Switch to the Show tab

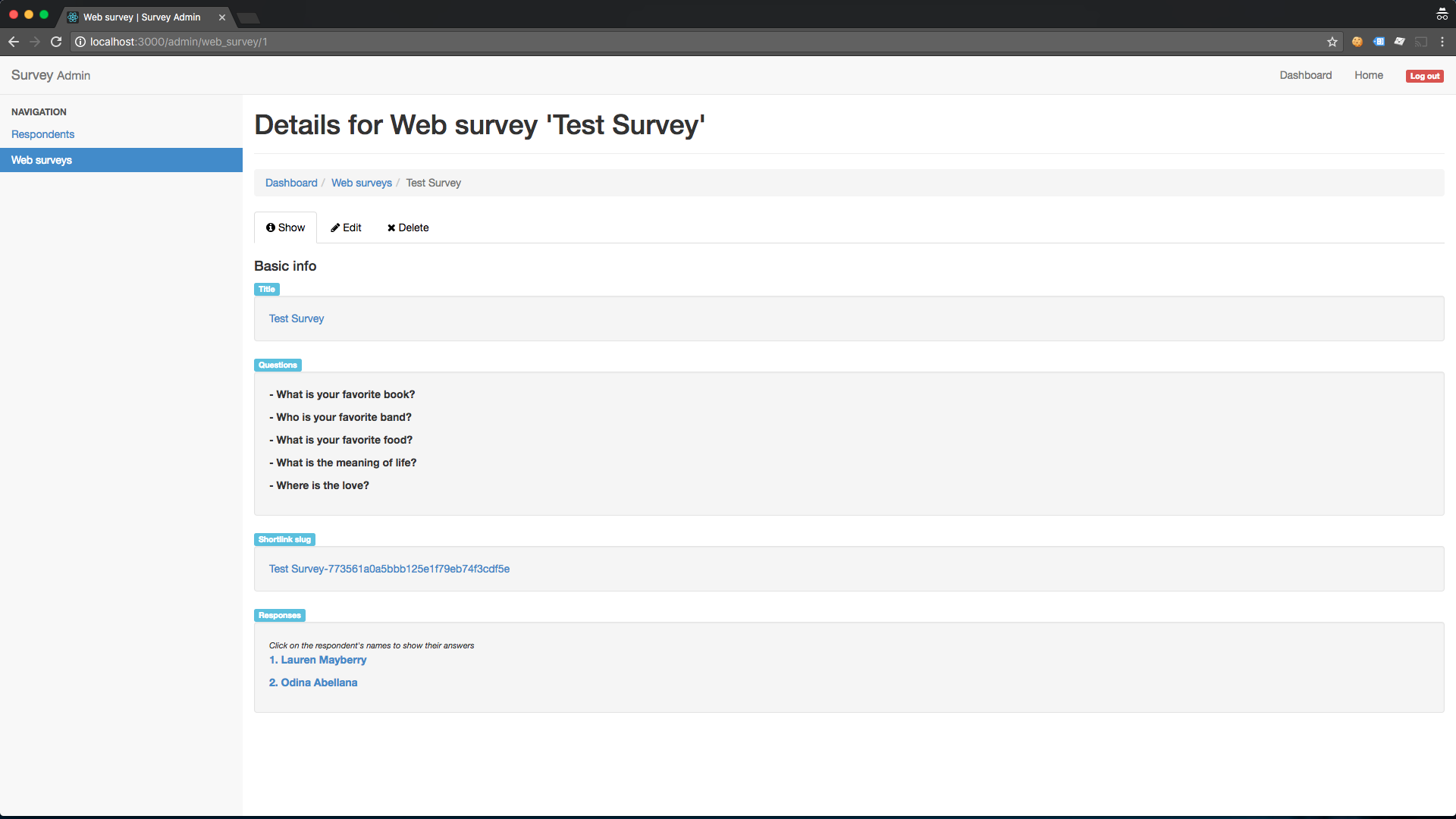tap(285, 227)
